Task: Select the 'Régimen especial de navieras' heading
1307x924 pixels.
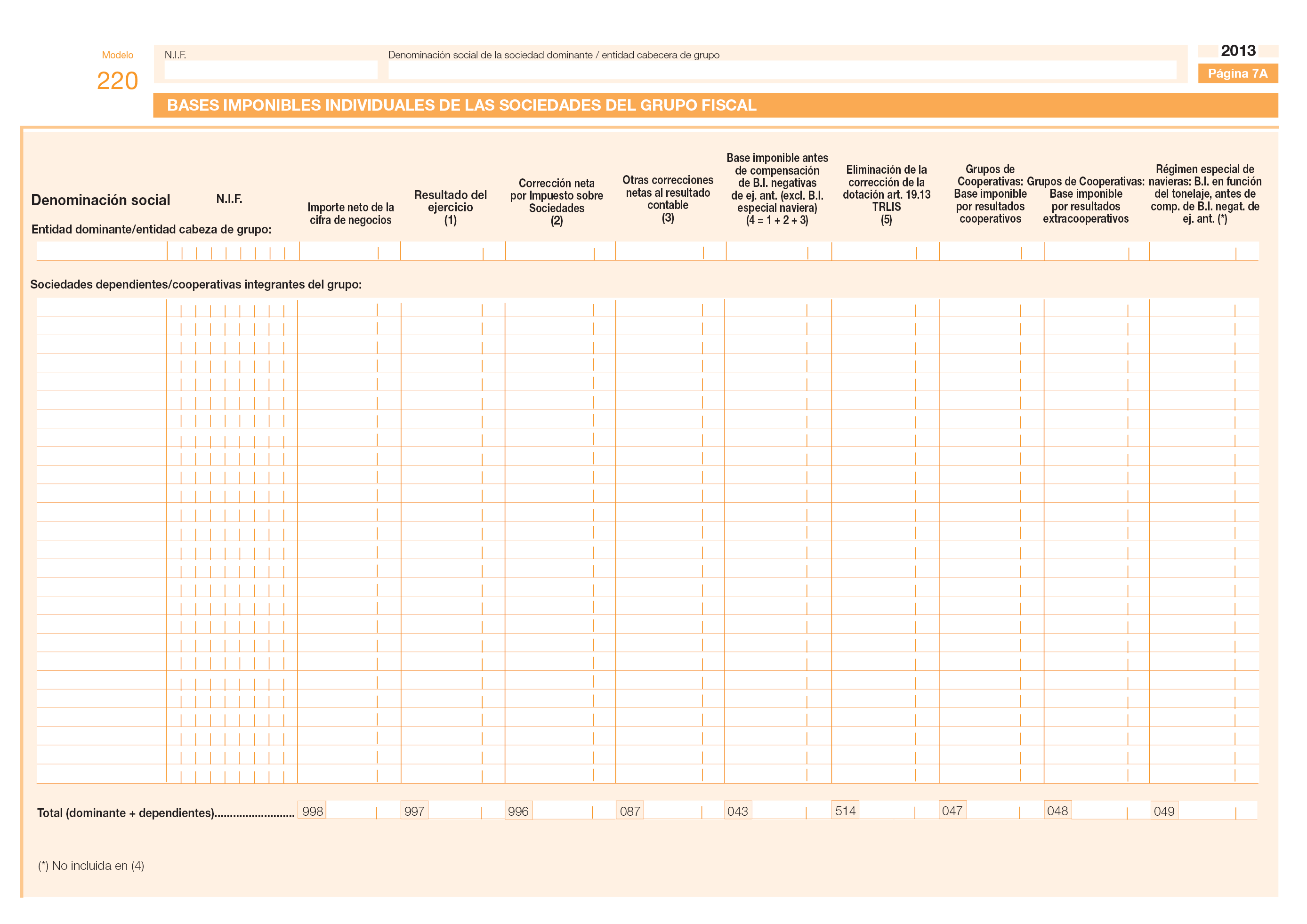Action: pos(1204,194)
